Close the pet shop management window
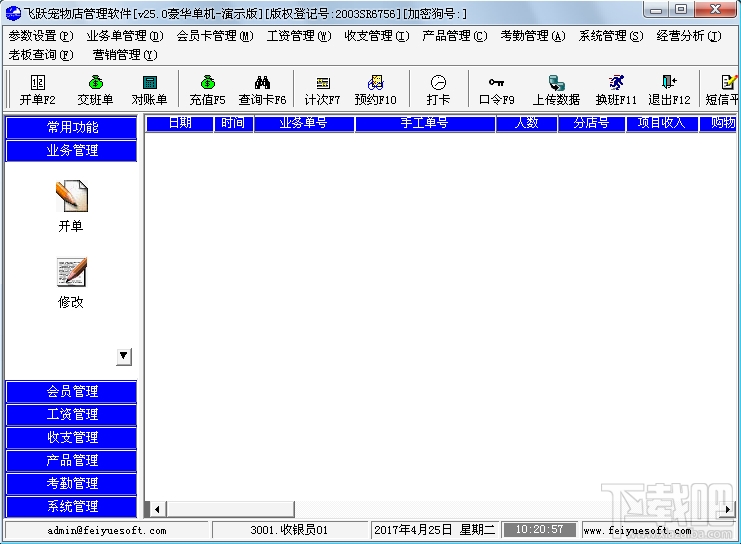 [715, 9]
